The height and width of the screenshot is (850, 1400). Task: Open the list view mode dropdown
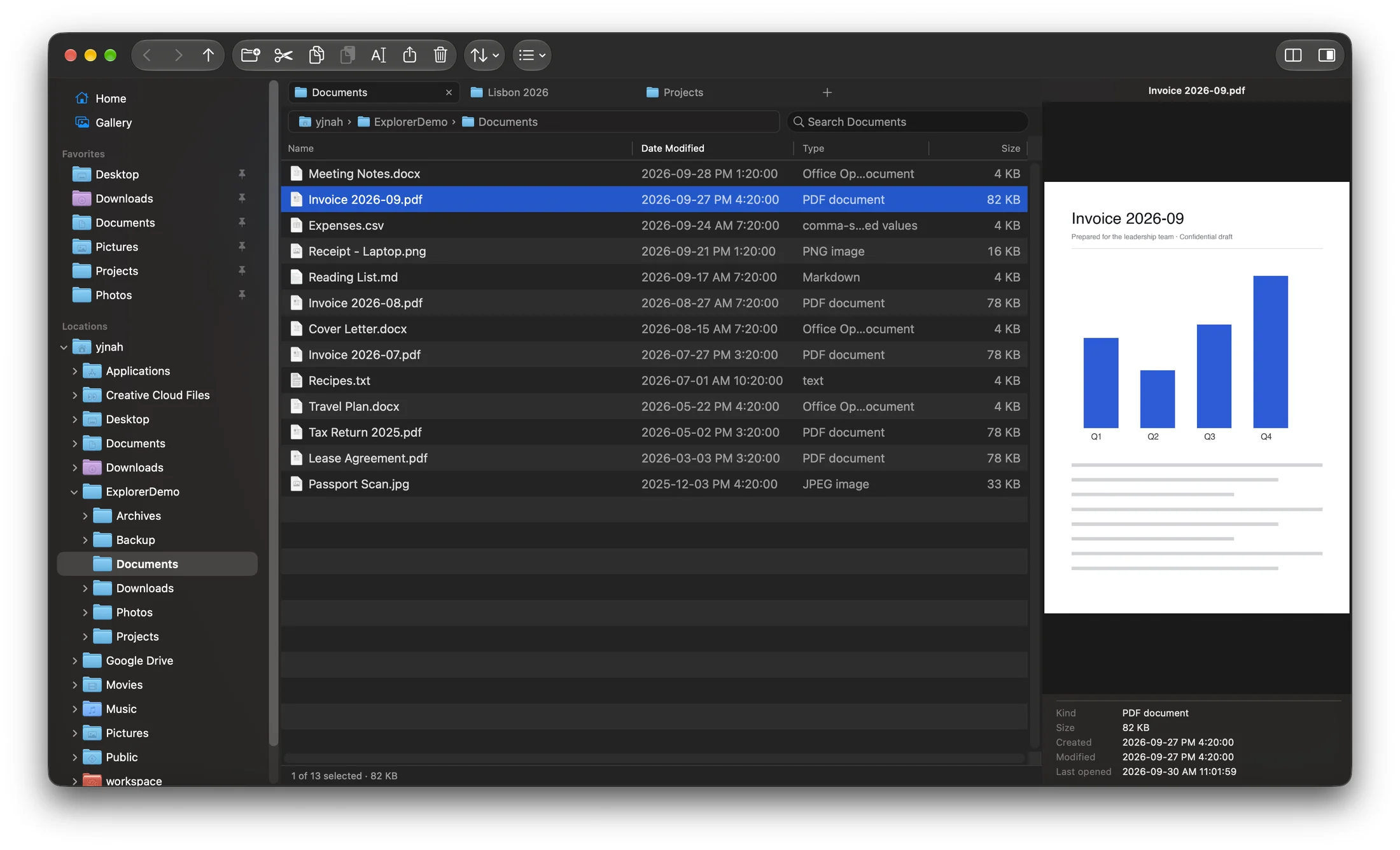tap(532, 55)
